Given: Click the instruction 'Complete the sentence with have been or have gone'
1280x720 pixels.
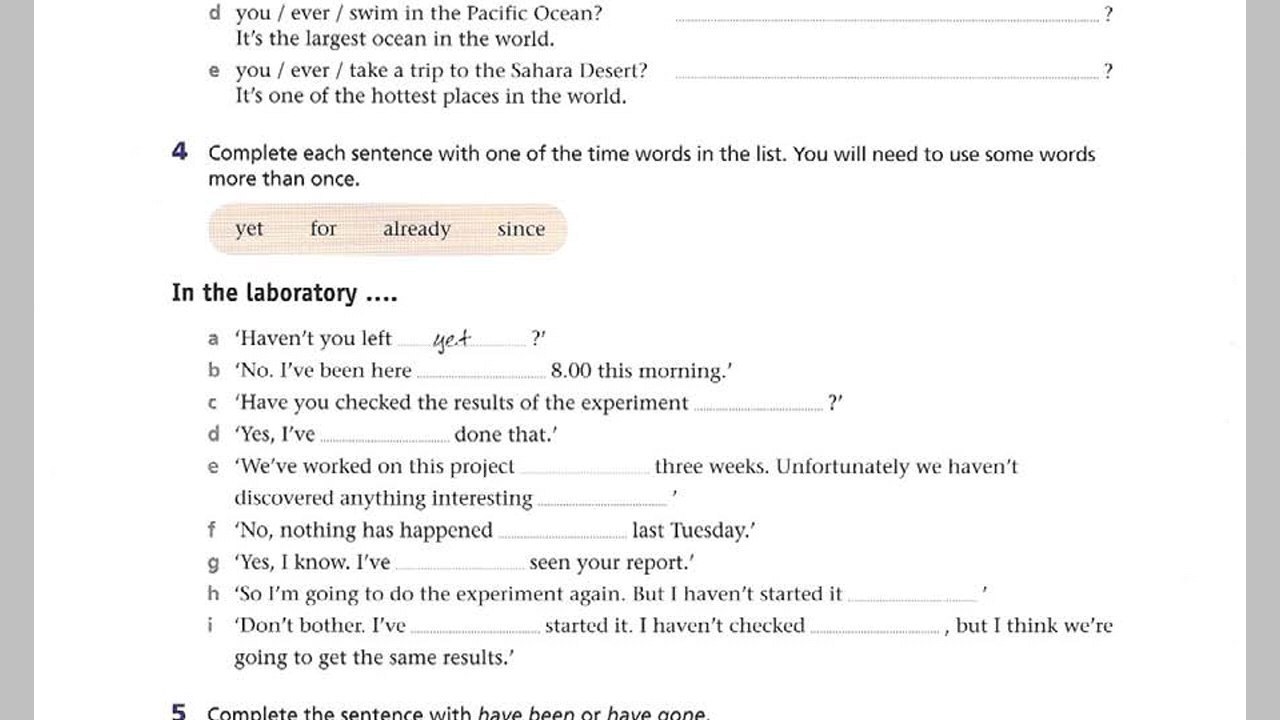Looking at the screenshot, I should 457,713.
